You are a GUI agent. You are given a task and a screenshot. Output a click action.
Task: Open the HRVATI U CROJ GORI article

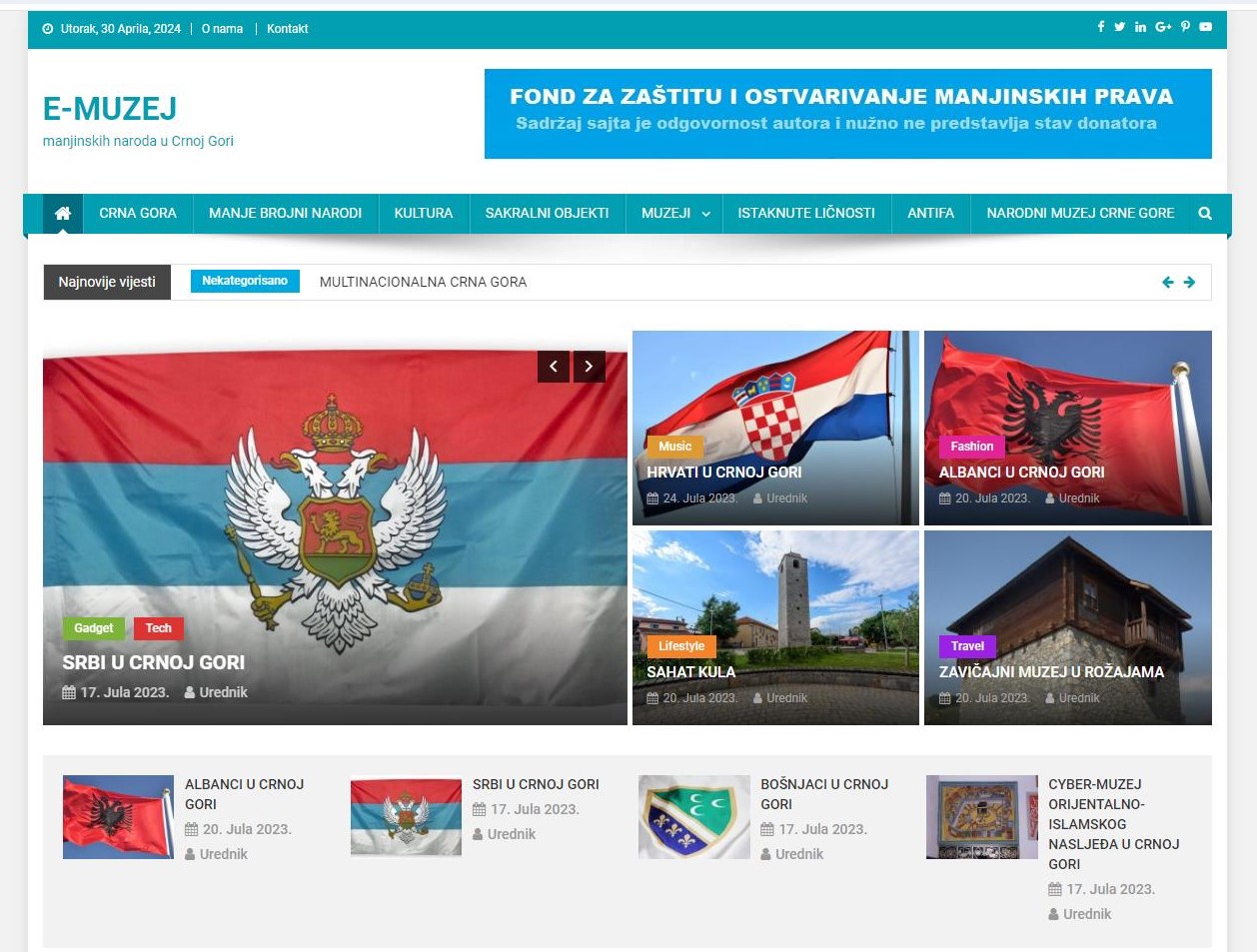tap(723, 473)
